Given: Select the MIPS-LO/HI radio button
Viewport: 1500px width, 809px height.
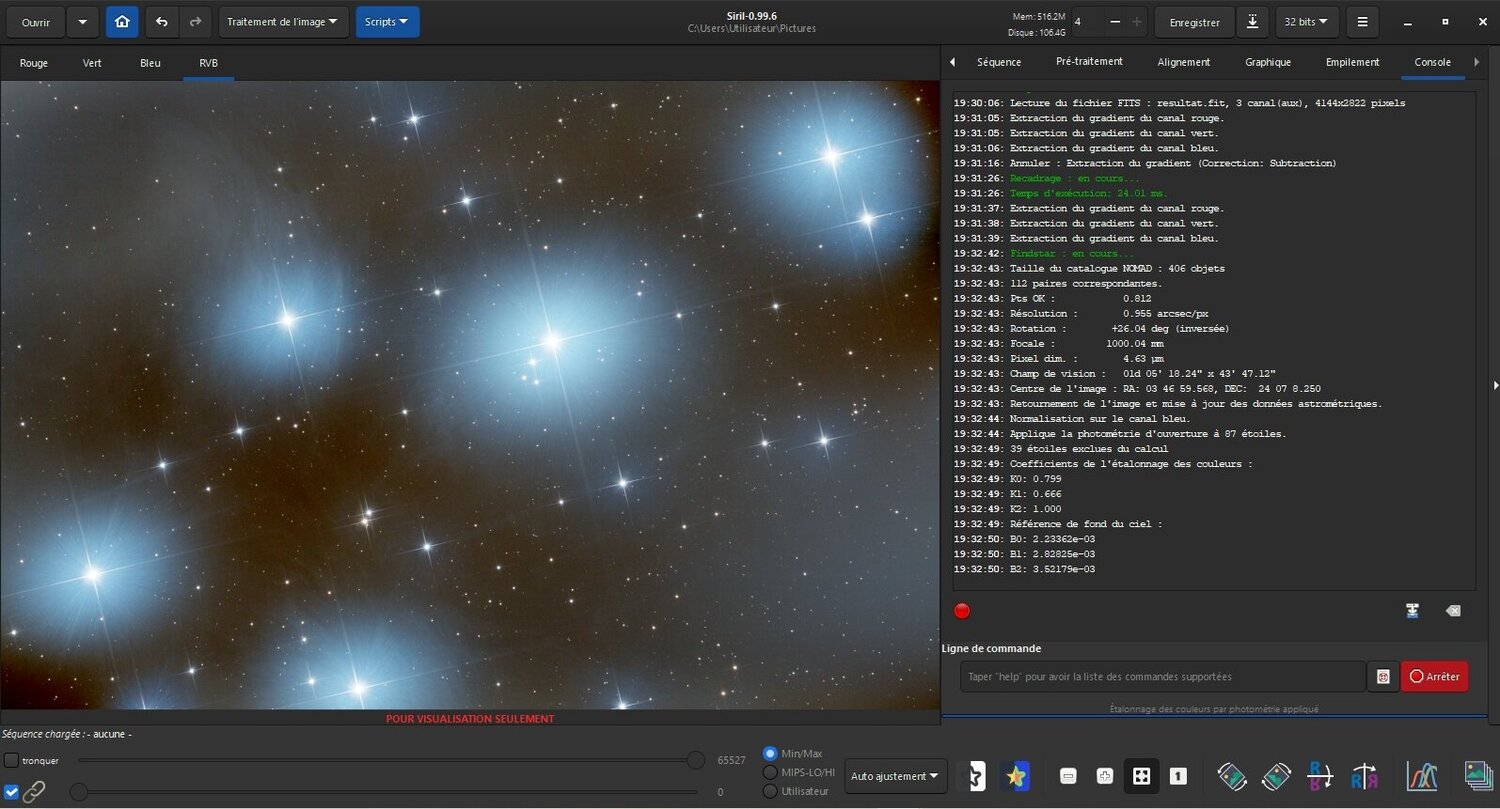Looking at the screenshot, I should pyautogui.click(x=770, y=771).
